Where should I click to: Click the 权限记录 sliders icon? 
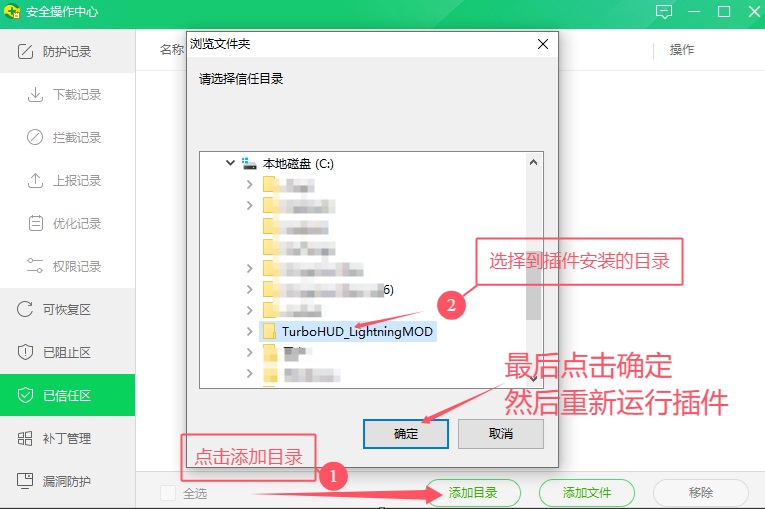point(35,267)
